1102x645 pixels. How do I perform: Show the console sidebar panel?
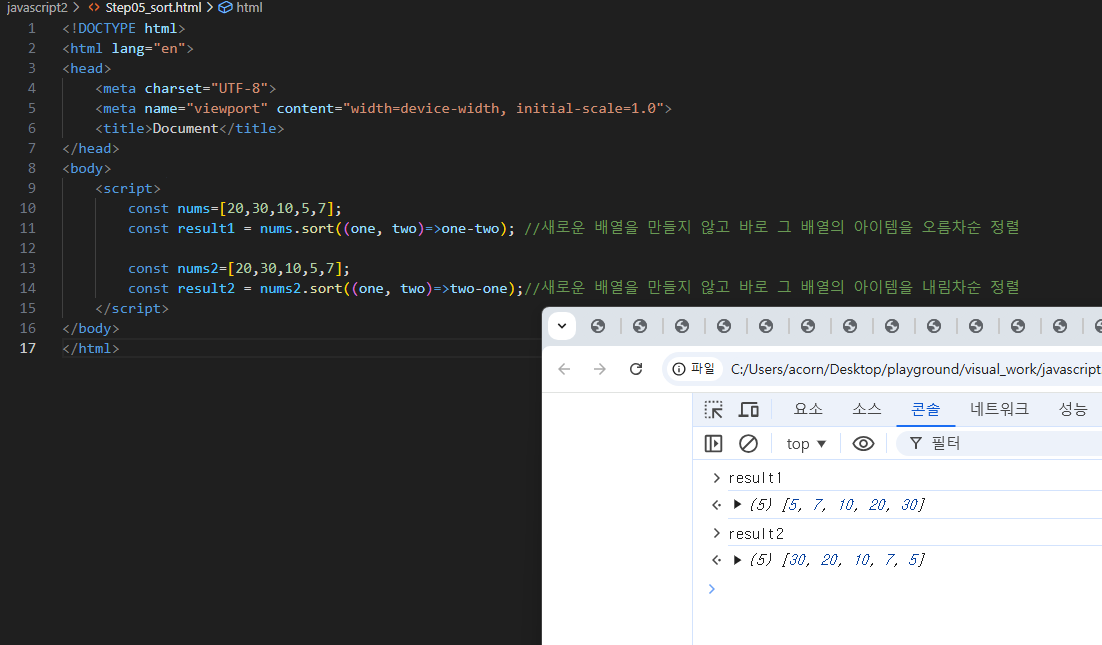[713, 443]
